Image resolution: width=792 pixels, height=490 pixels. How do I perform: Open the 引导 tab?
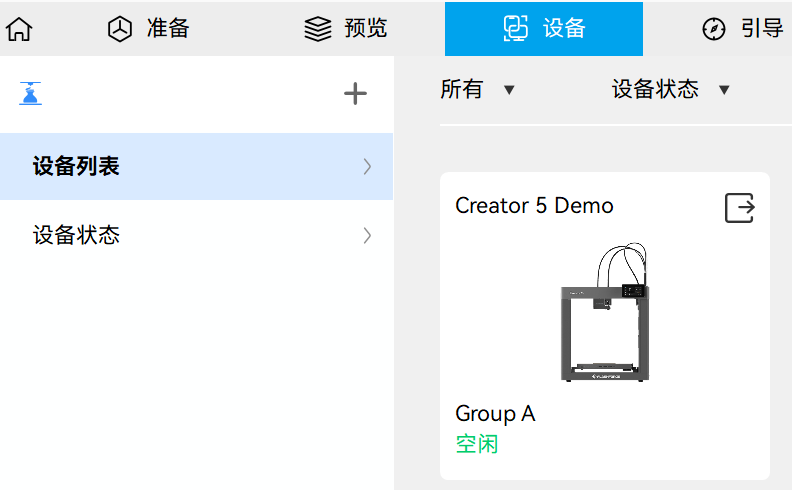[742, 28]
